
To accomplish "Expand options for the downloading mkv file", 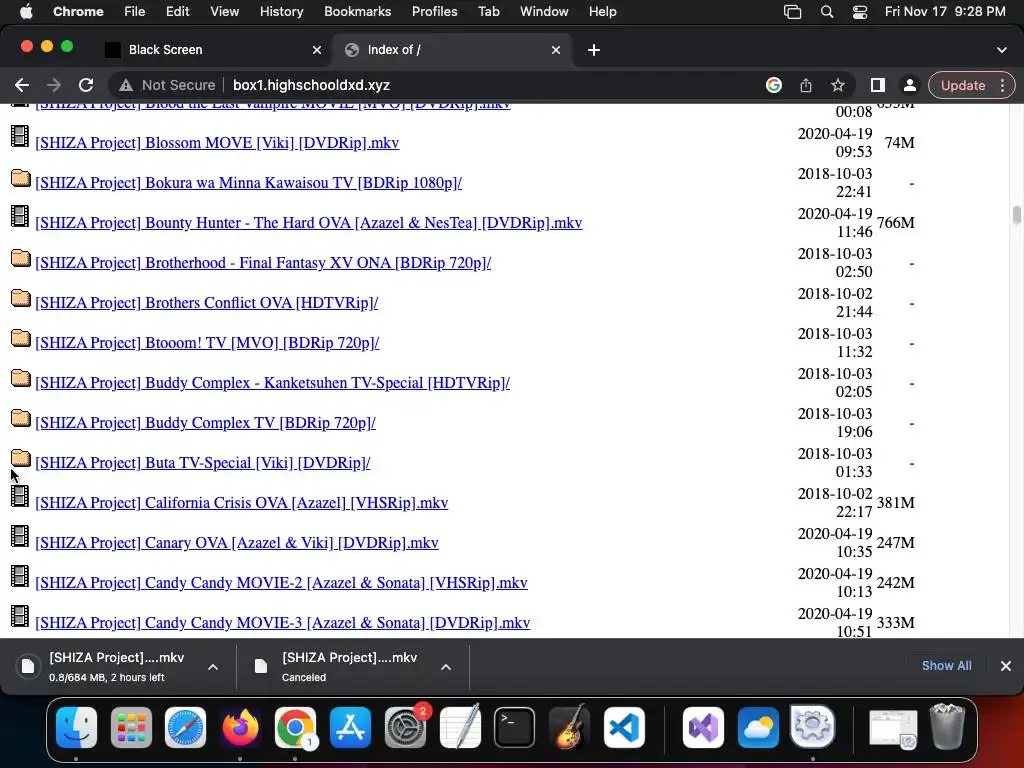I will click(213, 667).
